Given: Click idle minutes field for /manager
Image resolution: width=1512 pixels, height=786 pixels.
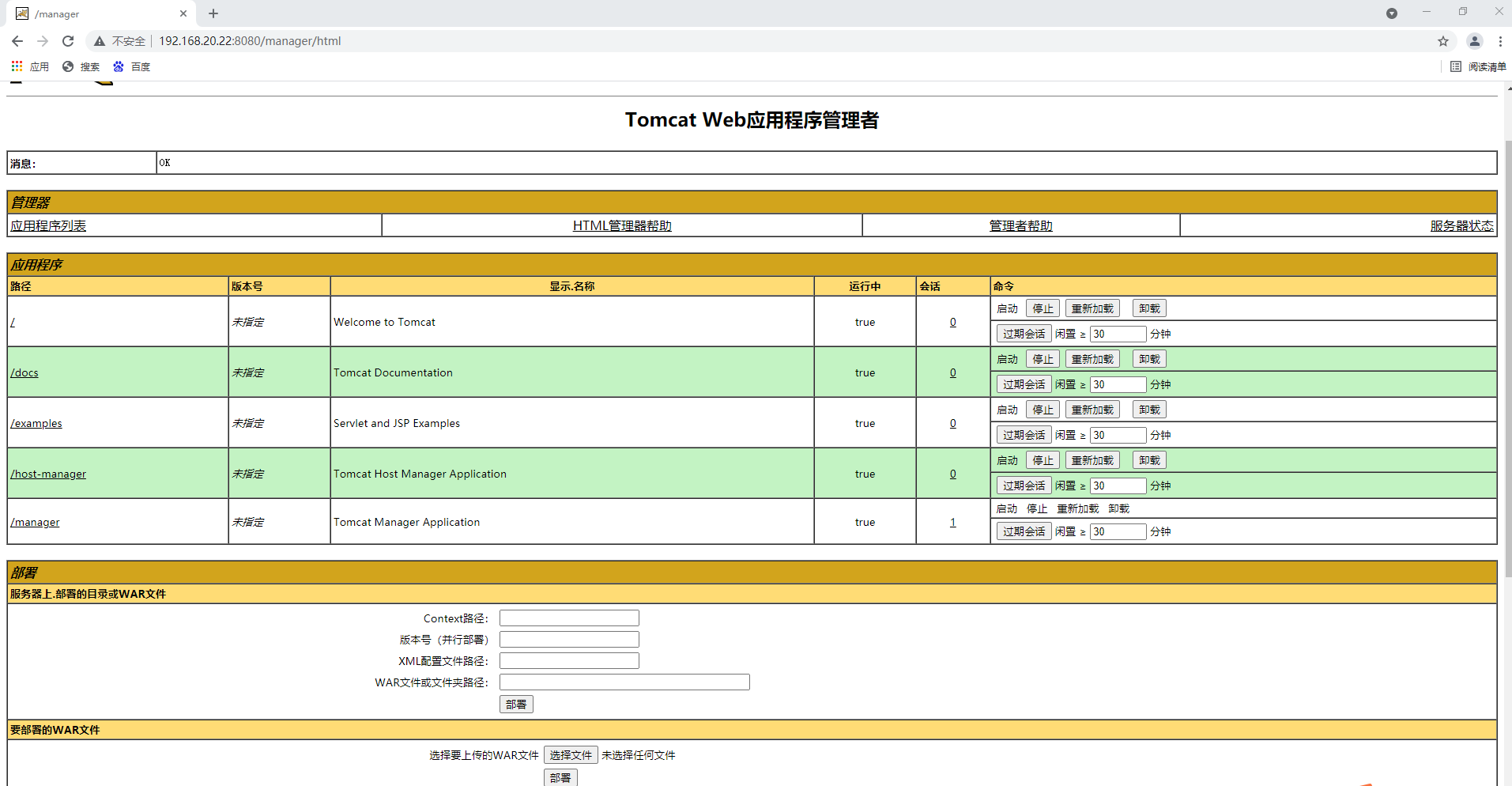Looking at the screenshot, I should pyautogui.click(x=1118, y=531).
